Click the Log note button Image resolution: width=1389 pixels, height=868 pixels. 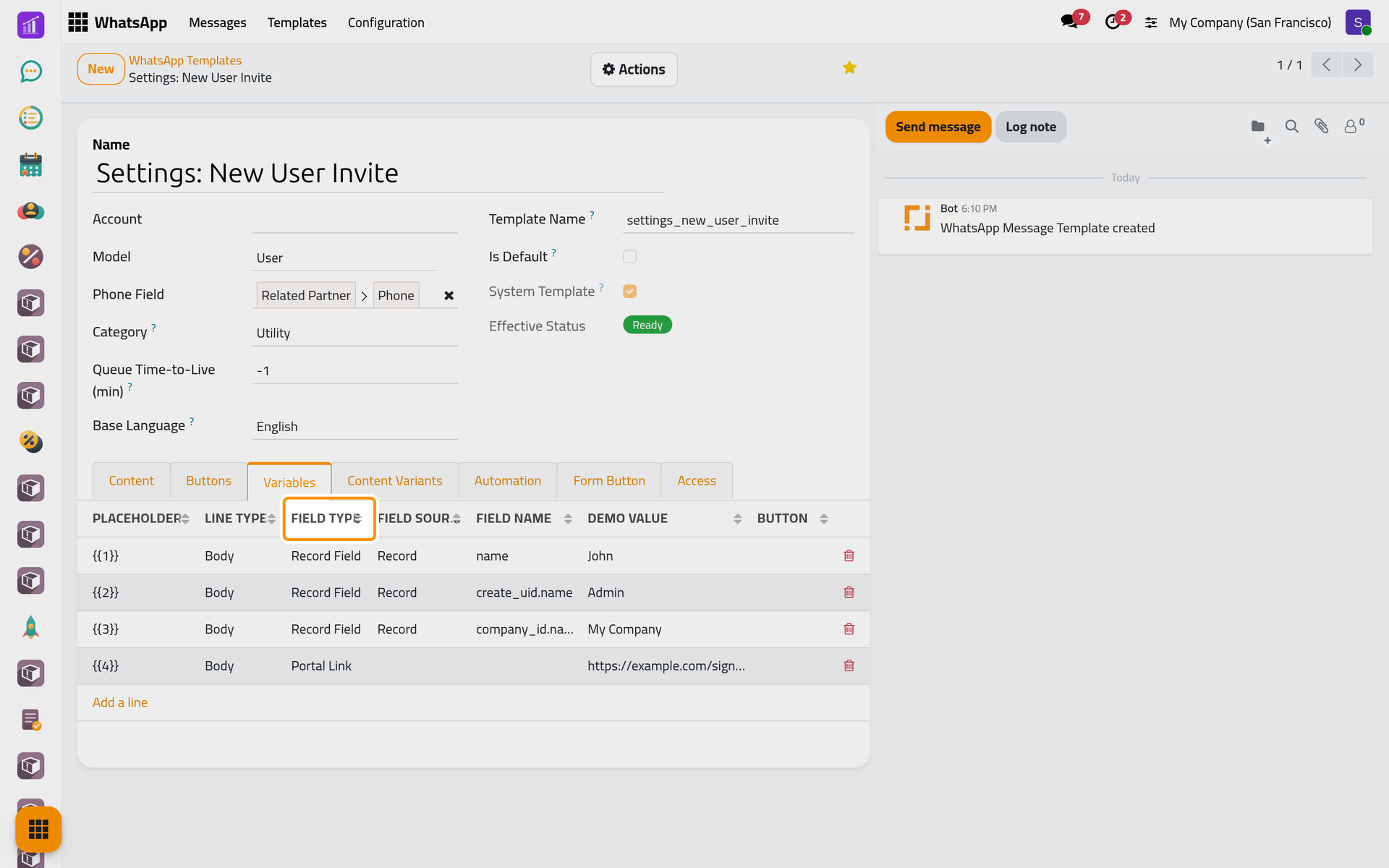pyautogui.click(x=1030, y=127)
